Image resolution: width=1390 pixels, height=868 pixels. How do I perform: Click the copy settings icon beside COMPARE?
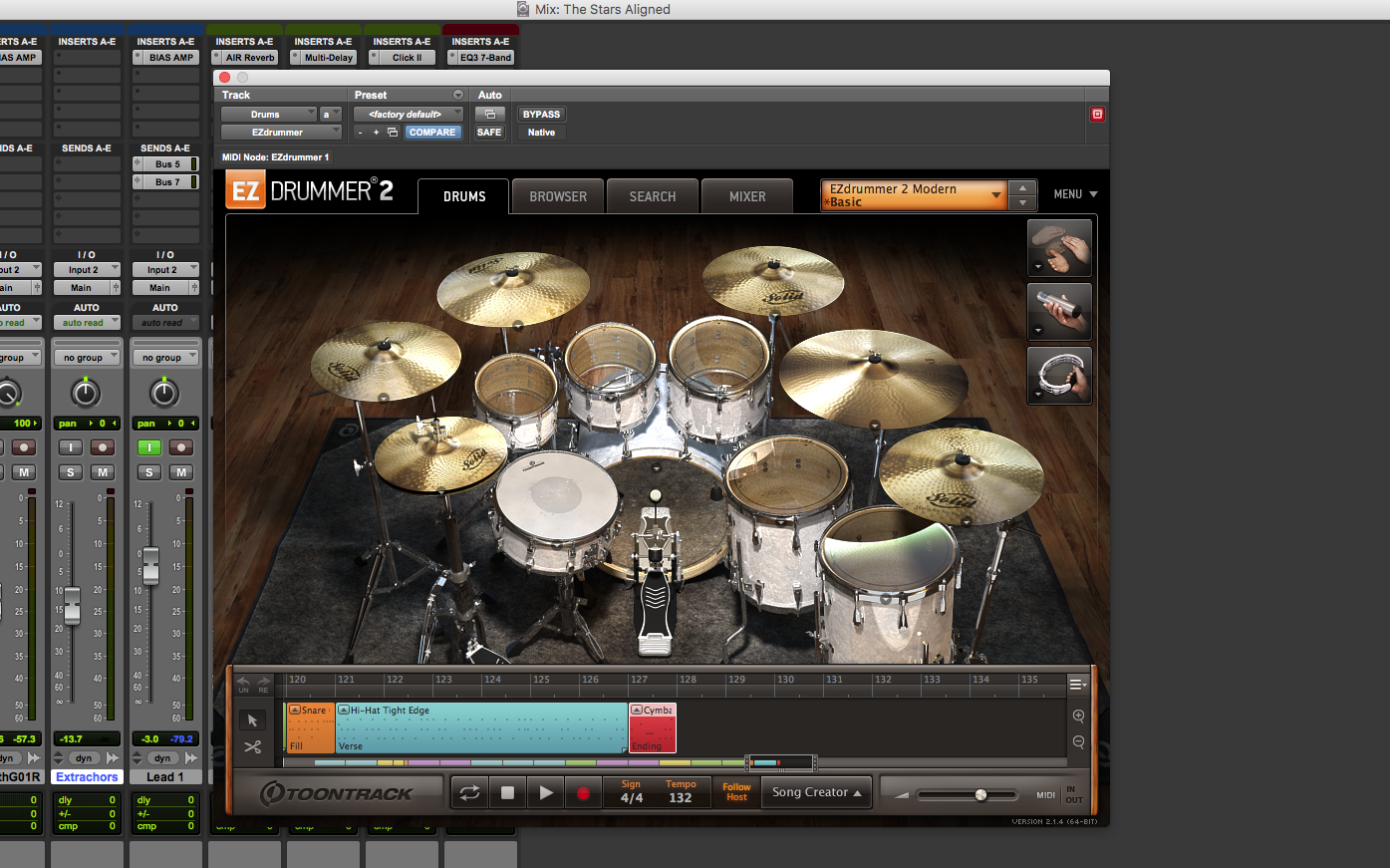click(393, 133)
